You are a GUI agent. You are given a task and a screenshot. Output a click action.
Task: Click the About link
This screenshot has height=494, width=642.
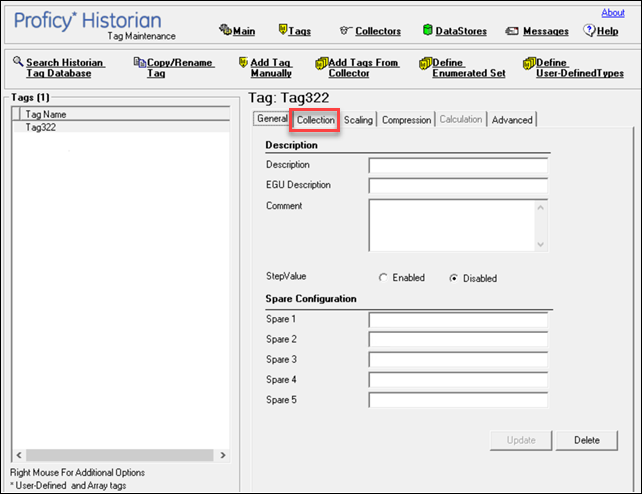tap(613, 13)
